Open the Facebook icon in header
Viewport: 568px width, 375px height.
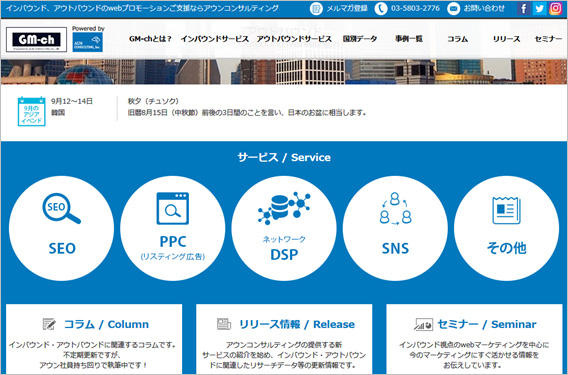tap(523, 8)
